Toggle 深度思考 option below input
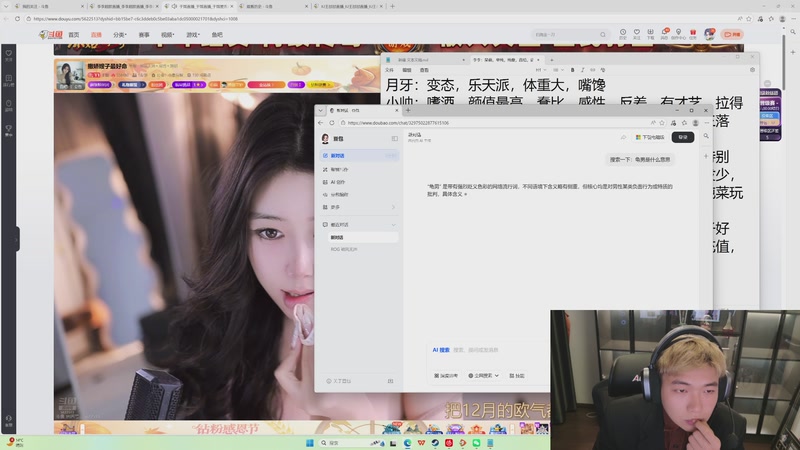This screenshot has width=800, height=450. pyautogui.click(x=446, y=376)
